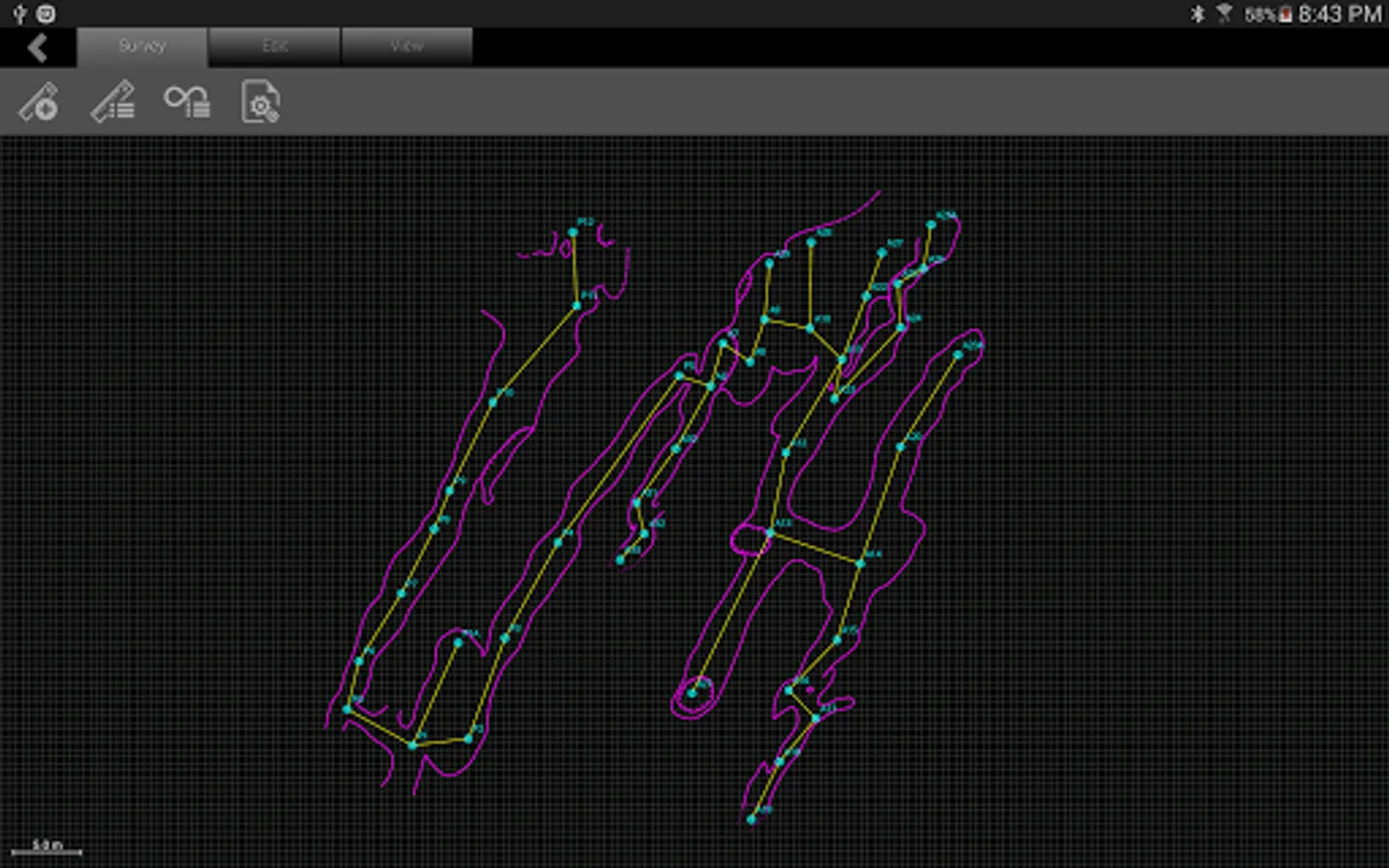Open the View tab
The height and width of the screenshot is (868, 1389).
[407, 46]
